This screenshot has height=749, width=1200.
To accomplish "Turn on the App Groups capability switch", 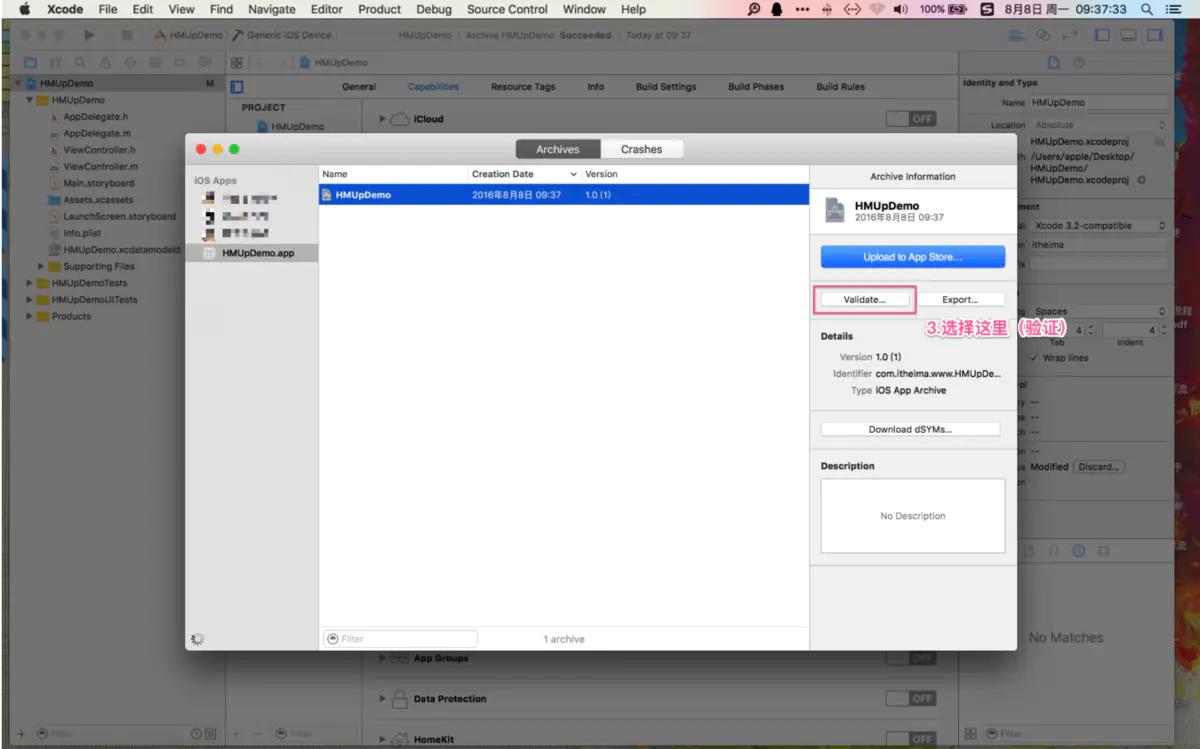I will (x=911, y=658).
